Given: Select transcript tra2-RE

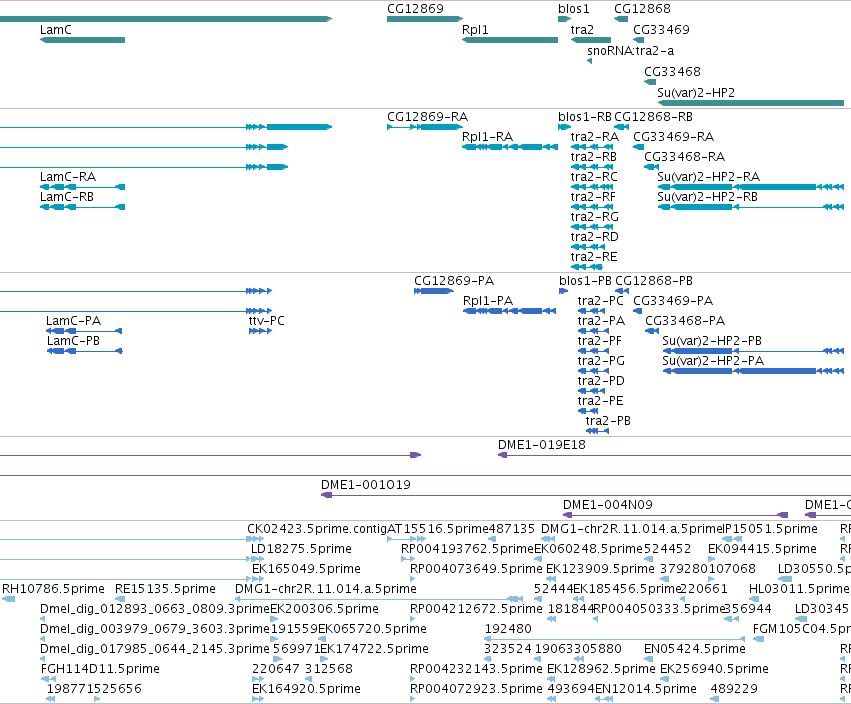Looking at the screenshot, I should coord(587,267).
